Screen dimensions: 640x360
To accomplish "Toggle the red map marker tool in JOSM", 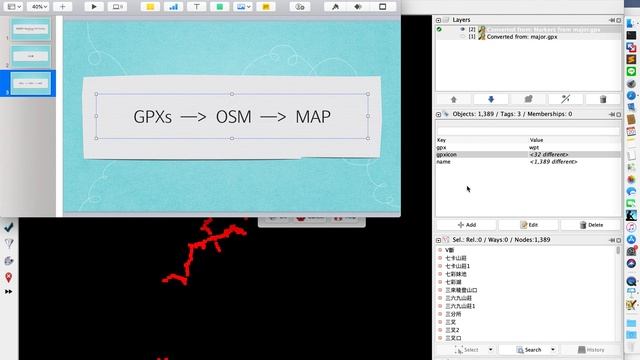I will pos(9,278).
